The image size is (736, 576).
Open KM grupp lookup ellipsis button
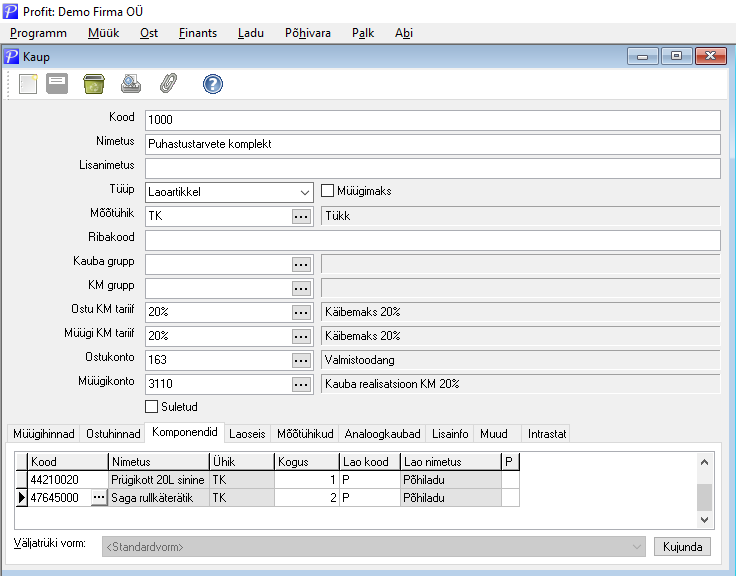point(301,288)
